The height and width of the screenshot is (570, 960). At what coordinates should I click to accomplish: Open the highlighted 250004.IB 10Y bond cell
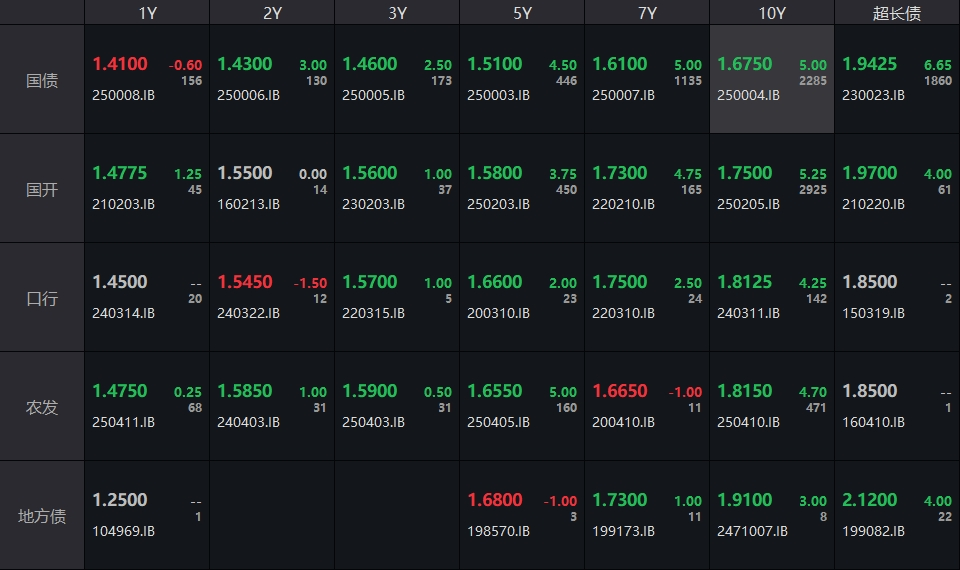coord(772,80)
